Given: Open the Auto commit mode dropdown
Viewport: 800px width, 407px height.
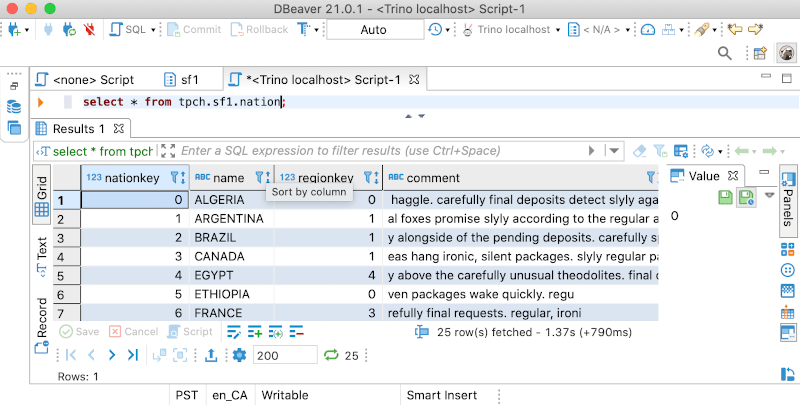Looking at the screenshot, I should pos(372,30).
